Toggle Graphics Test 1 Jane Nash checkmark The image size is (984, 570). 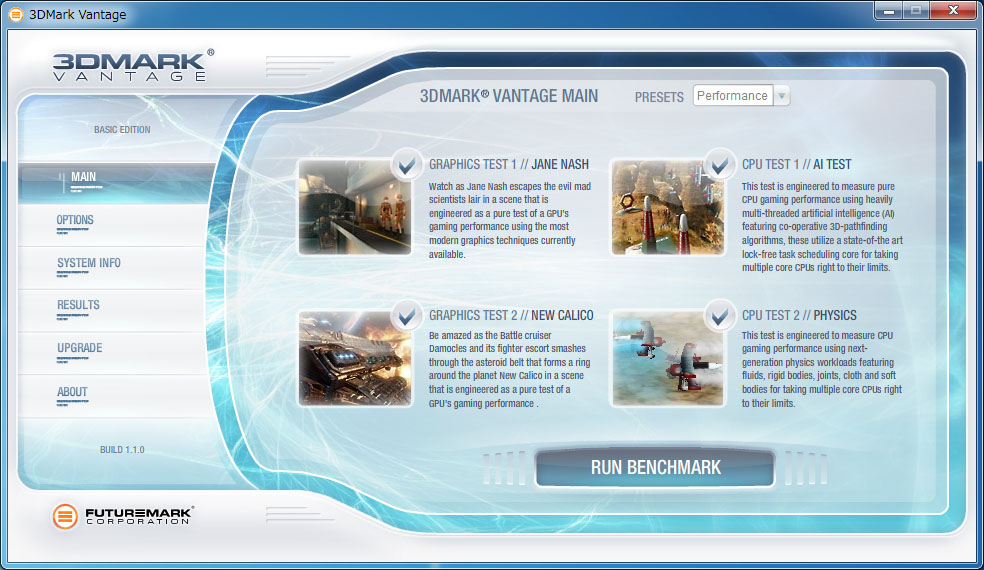click(x=407, y=166)
